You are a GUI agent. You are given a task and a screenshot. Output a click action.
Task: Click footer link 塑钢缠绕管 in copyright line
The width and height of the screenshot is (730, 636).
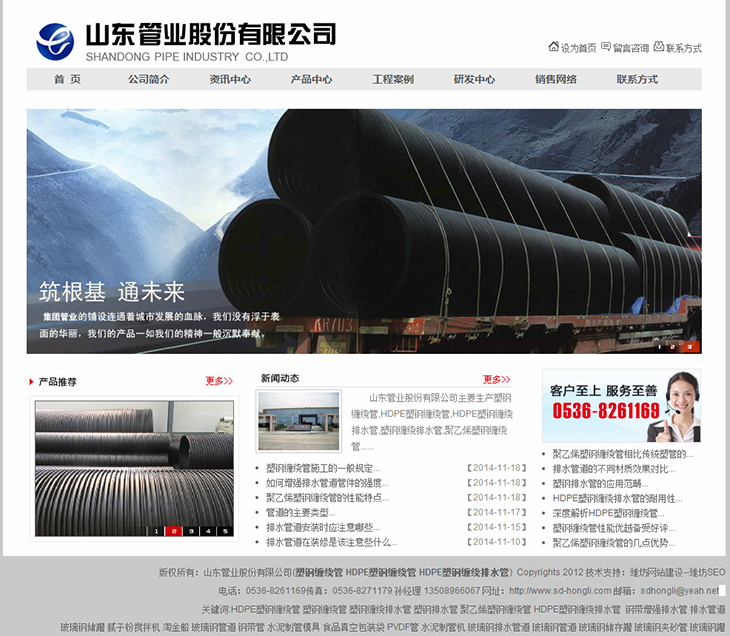319,572
